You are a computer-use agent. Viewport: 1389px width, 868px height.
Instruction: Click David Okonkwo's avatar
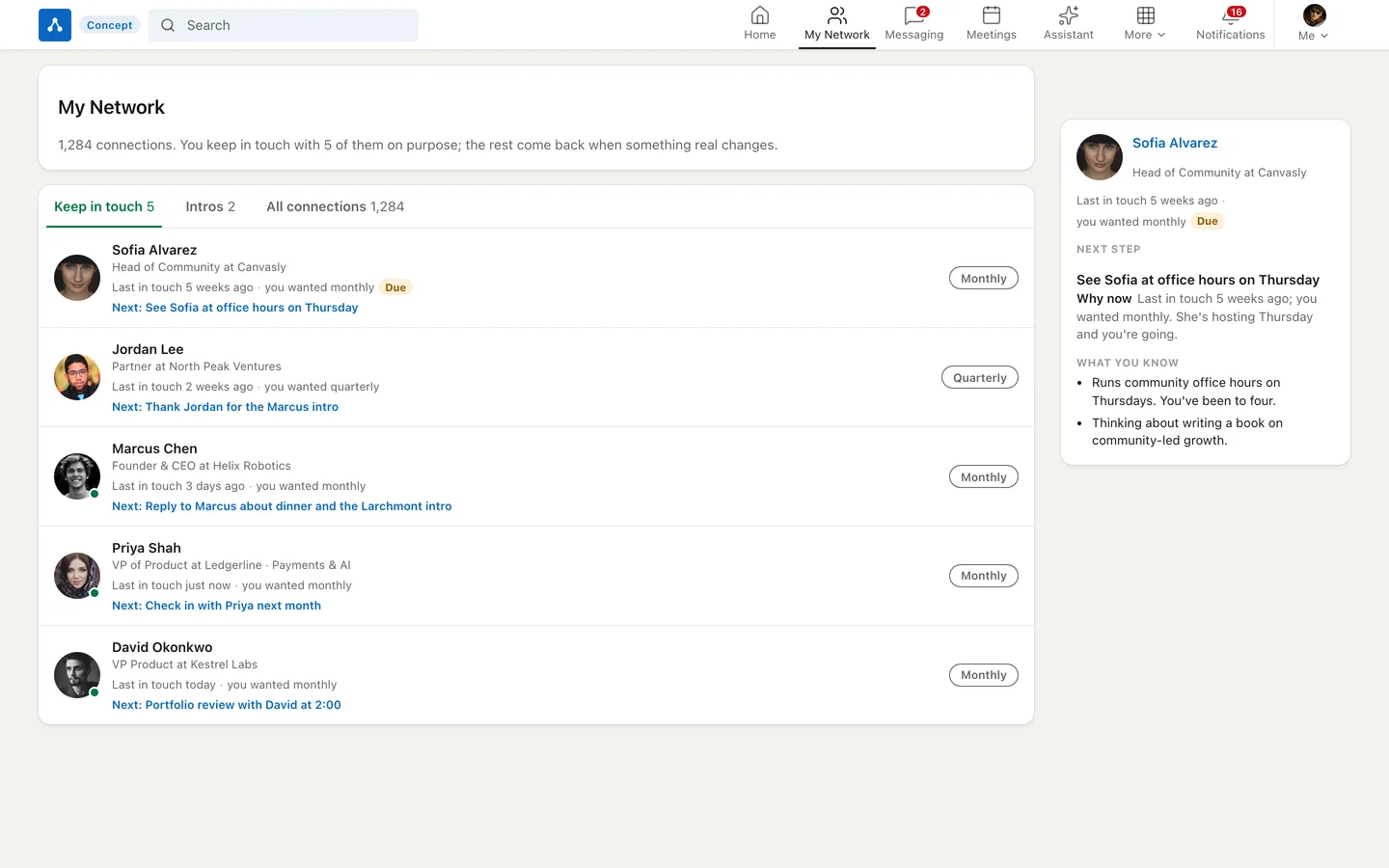[77, 675]
